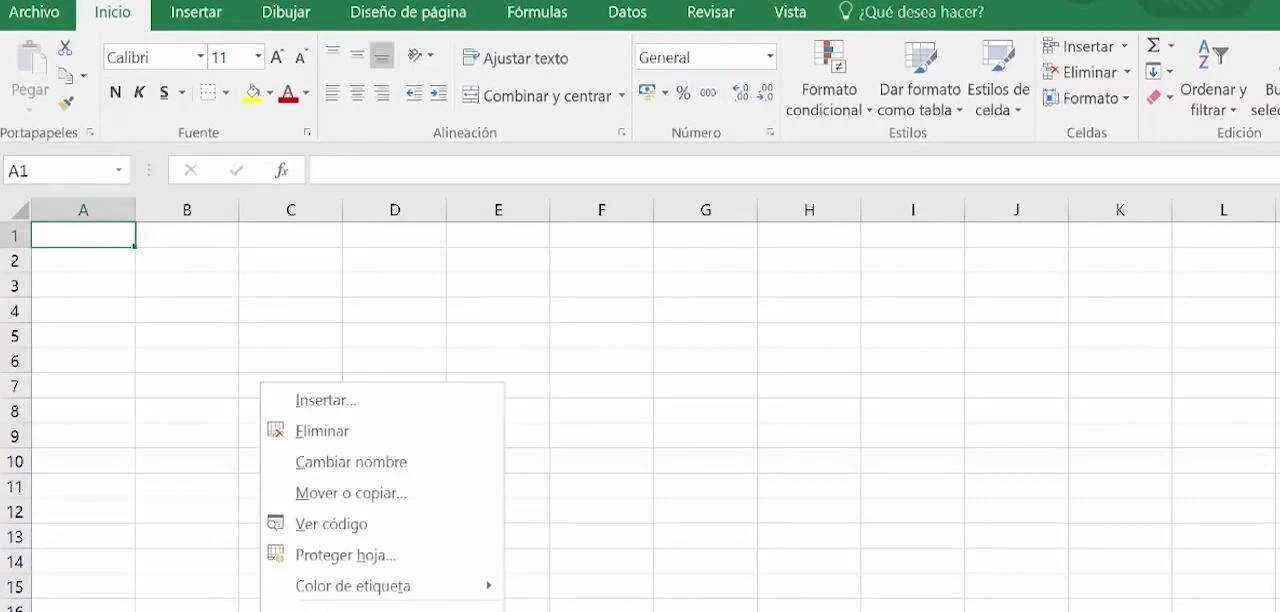The width and height of the screenshot is (1280, 612).
Task: Toggle bold N formatting
Action: [115, 93]
